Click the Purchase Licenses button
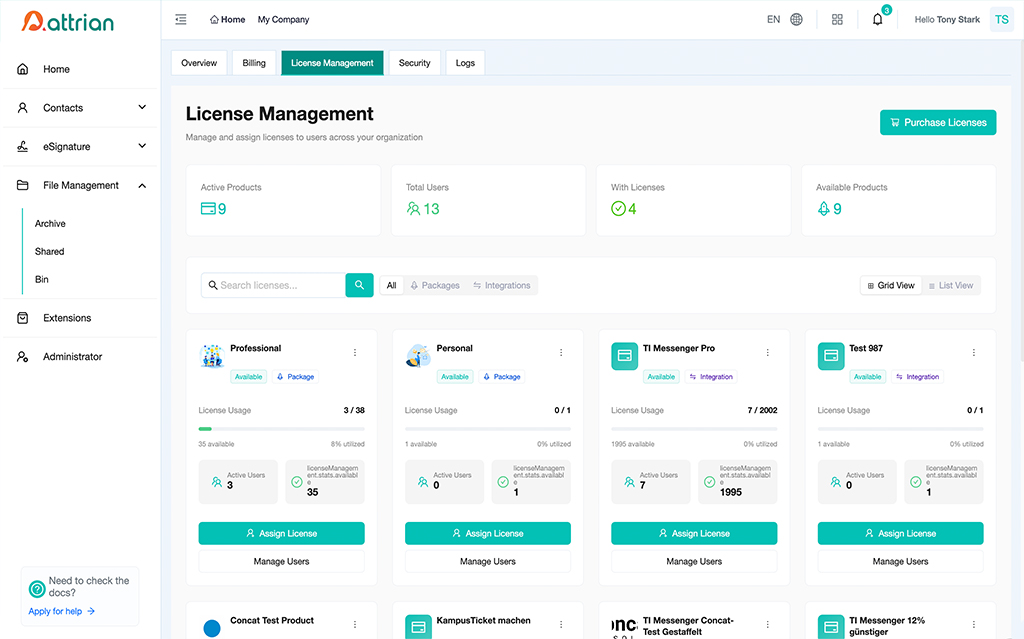Image resolution: width=1024 pixels, height=639 pixels. [x=937, y=122]
